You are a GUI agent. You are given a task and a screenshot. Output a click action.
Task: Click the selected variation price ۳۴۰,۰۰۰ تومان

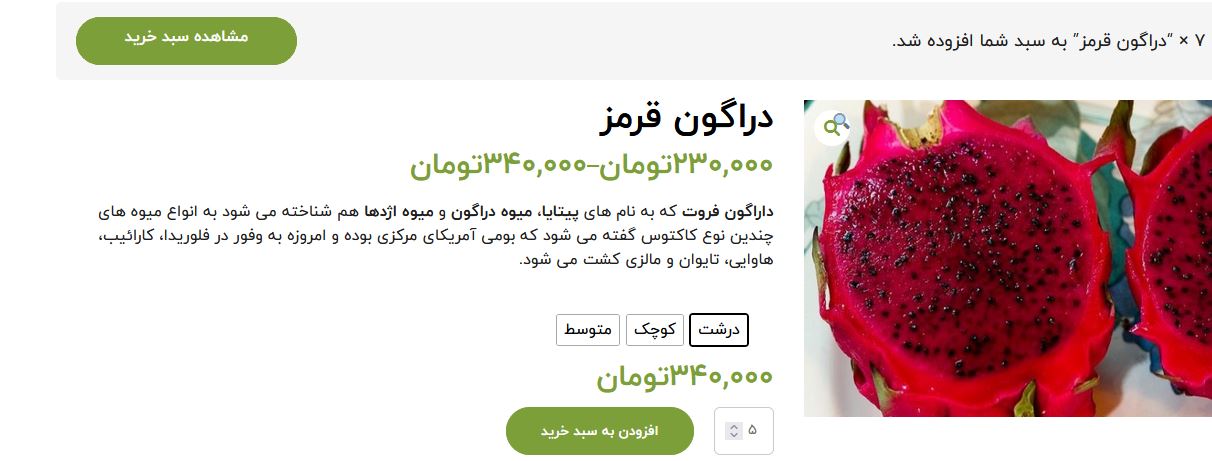[x=685, y=376]
